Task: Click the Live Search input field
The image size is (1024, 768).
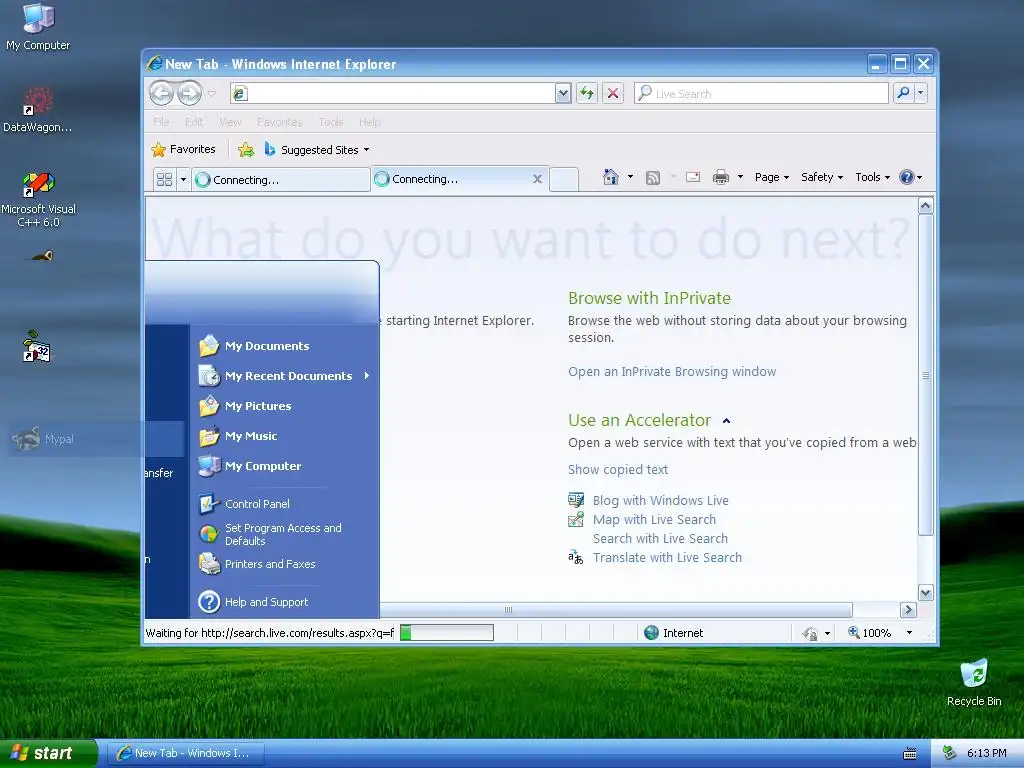Action: coord(761,93)
